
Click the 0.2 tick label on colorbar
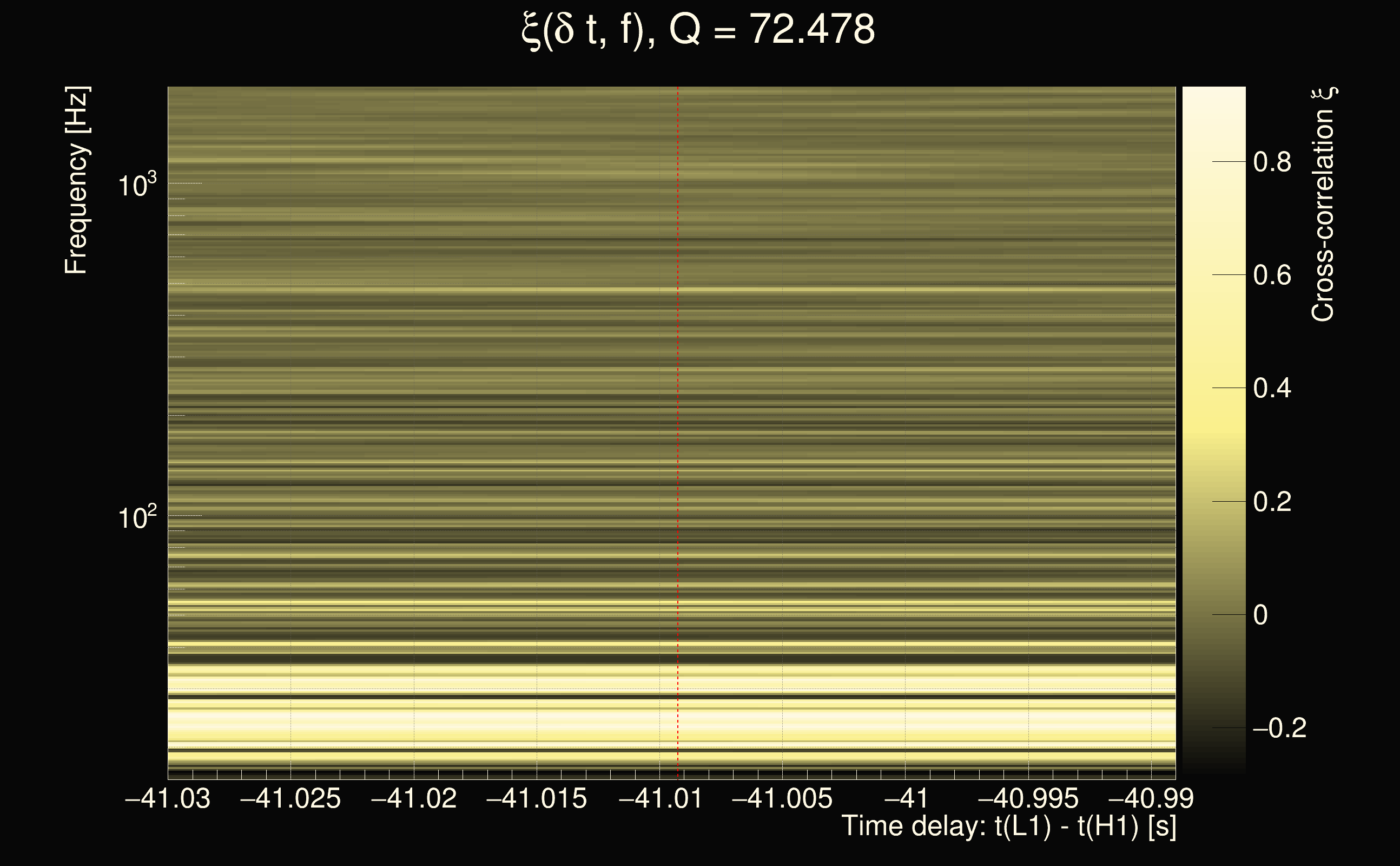pyautogui.click(x=1272, y=502)
